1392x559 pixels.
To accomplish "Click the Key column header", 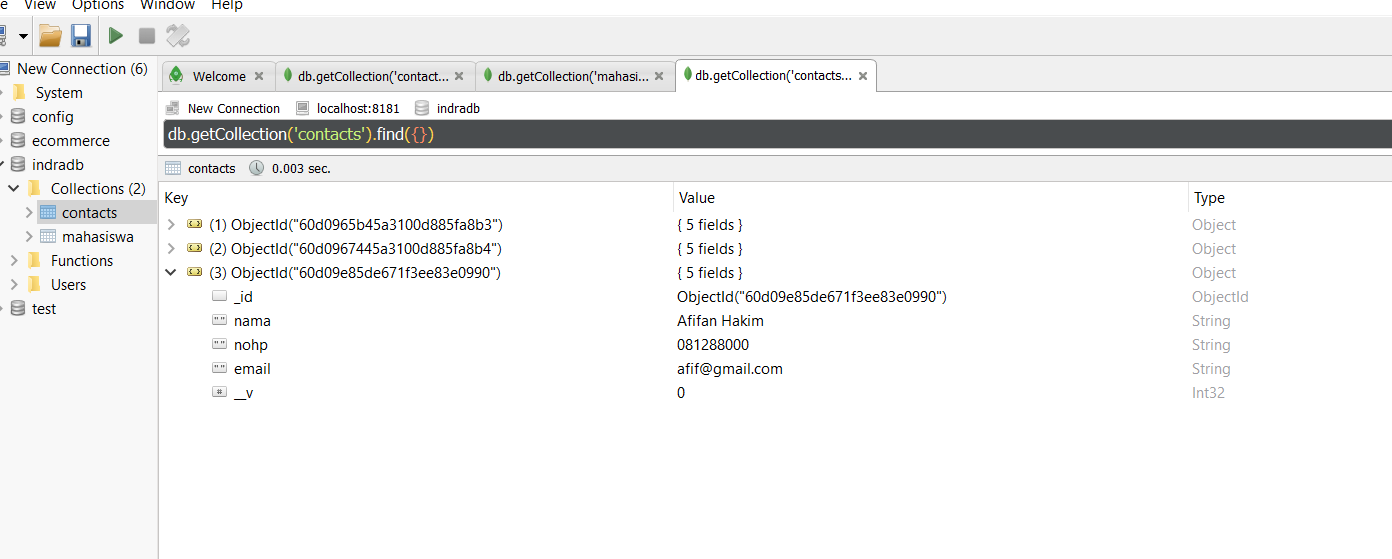I will 417,198.
